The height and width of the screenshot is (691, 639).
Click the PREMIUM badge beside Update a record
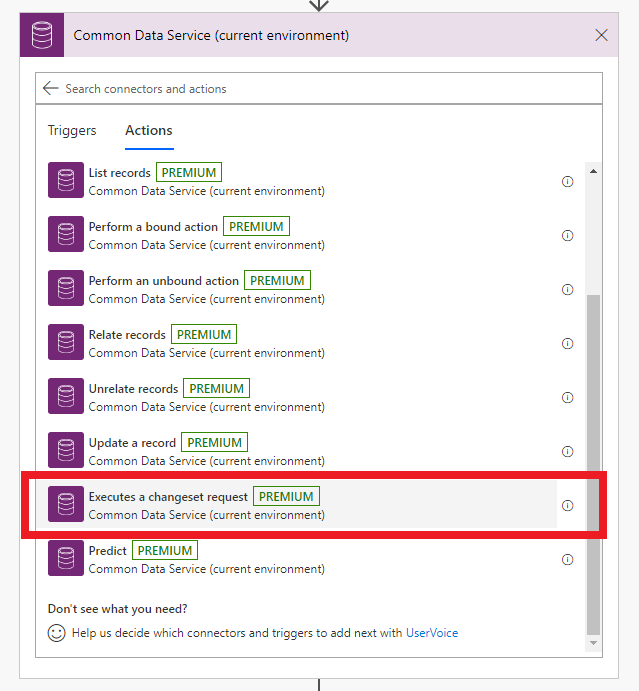[215, 442]
